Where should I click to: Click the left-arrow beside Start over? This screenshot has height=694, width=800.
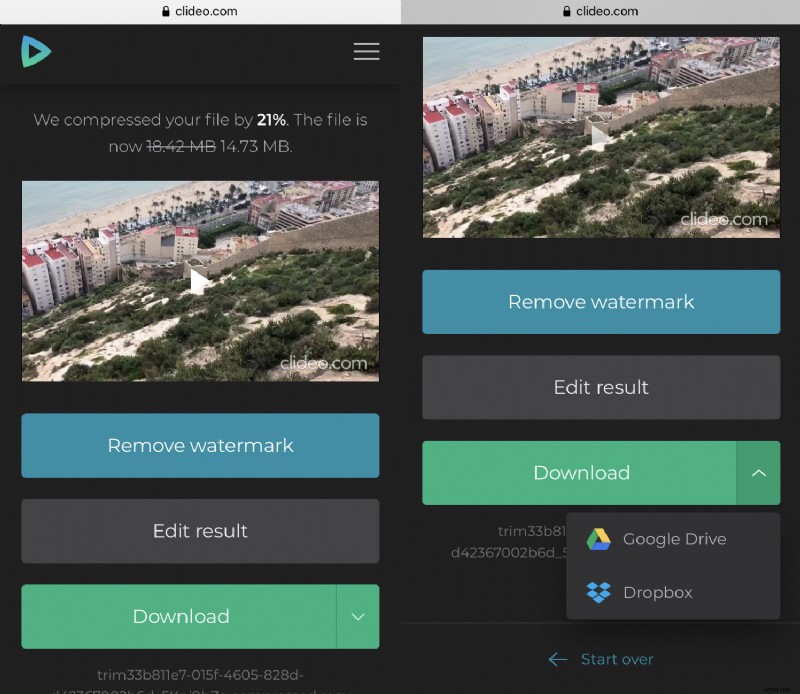click(558, 659)
